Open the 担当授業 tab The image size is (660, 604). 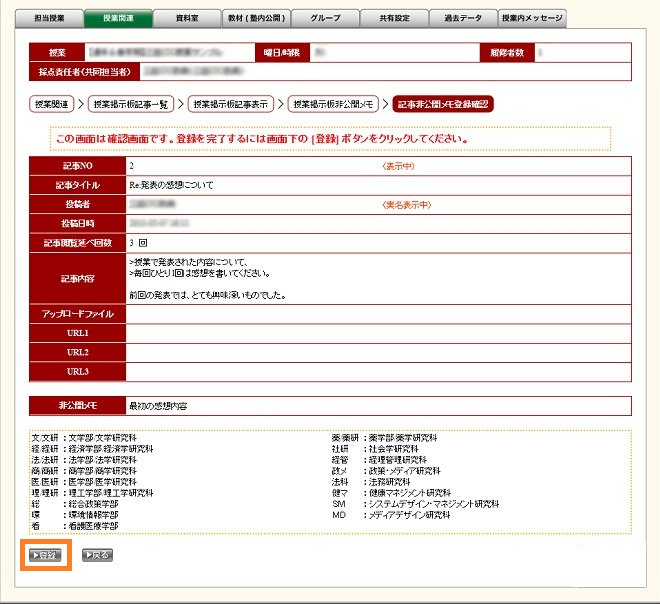tap(51, 17)
